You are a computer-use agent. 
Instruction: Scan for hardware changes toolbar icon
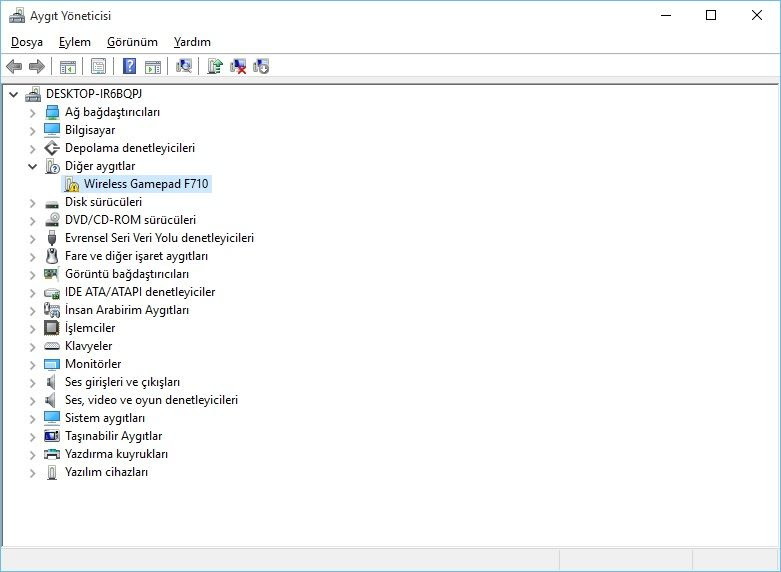coord(184,66)
